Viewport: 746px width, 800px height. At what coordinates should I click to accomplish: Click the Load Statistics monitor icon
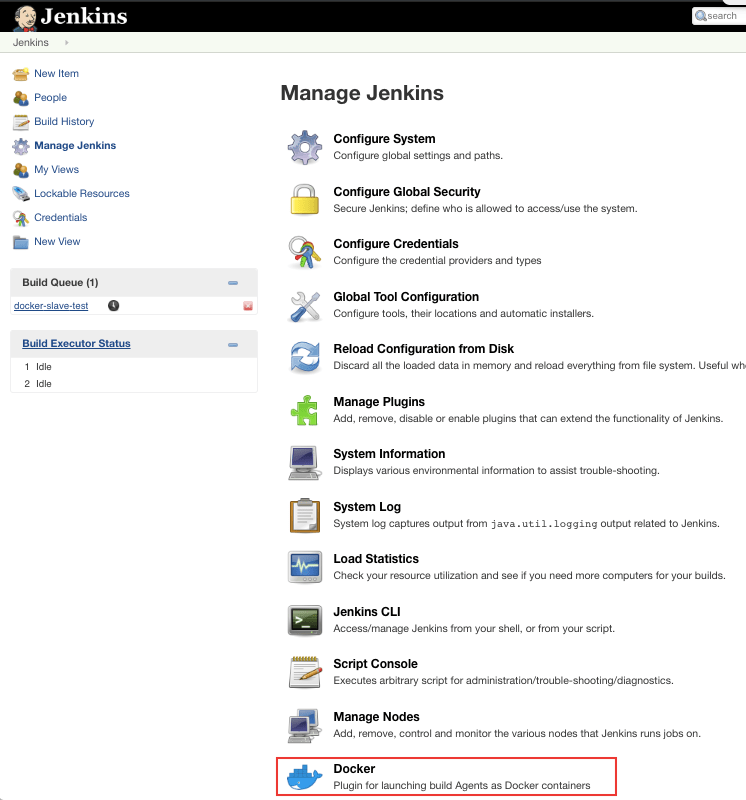tap(305, 567)
